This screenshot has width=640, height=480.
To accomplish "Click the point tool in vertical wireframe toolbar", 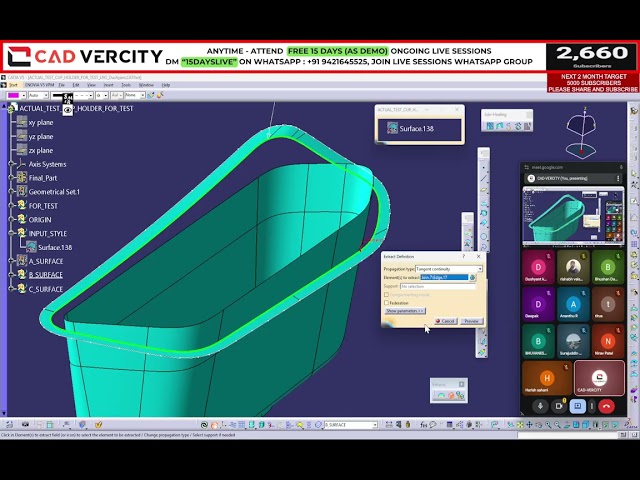I will 484,167.
